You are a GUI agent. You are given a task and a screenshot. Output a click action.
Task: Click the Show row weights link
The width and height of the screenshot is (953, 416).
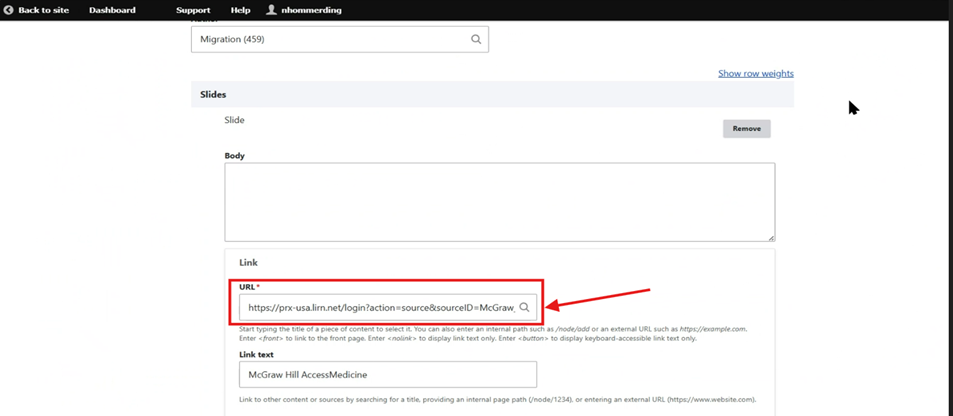click(755, 73)
